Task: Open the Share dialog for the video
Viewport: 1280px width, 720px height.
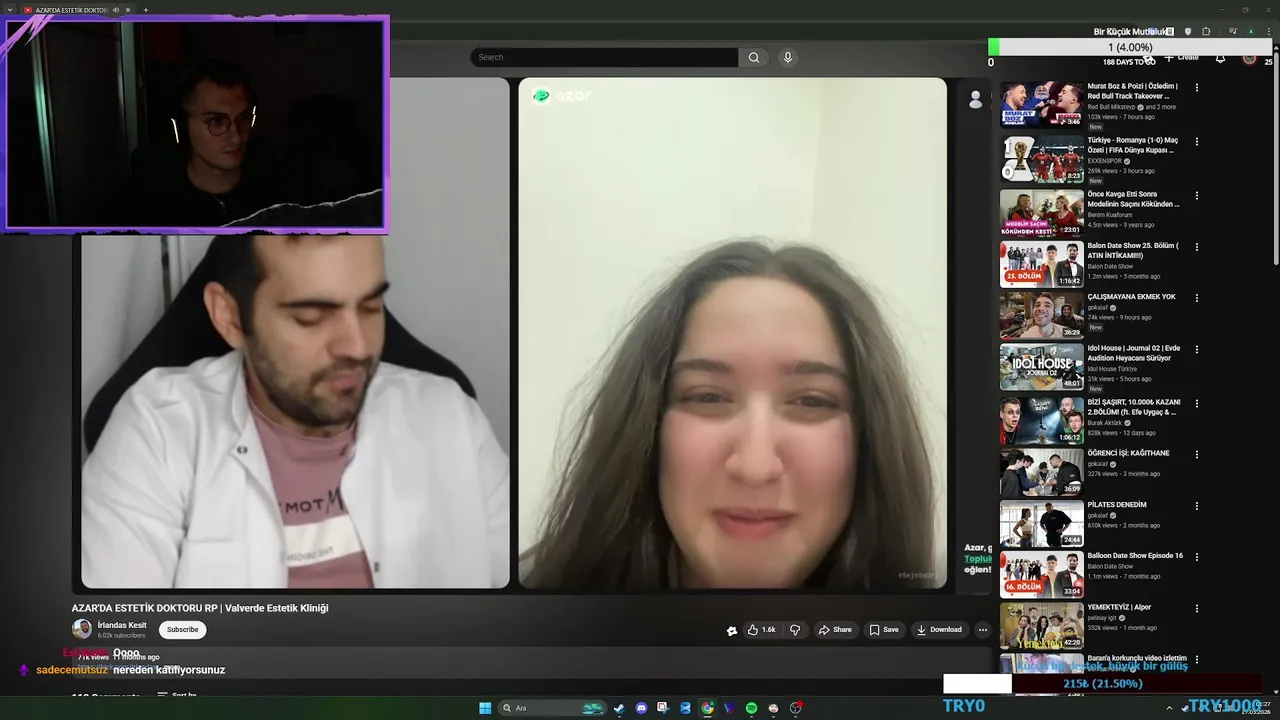Action: [x=835, y=630]
